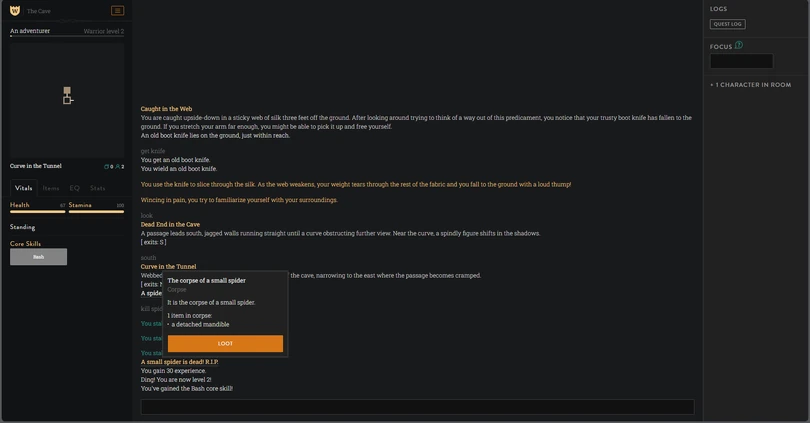Viewport: 810px width, 423px height.
Task: Click the current room marker on the minimap
Action: coord(68,100)
